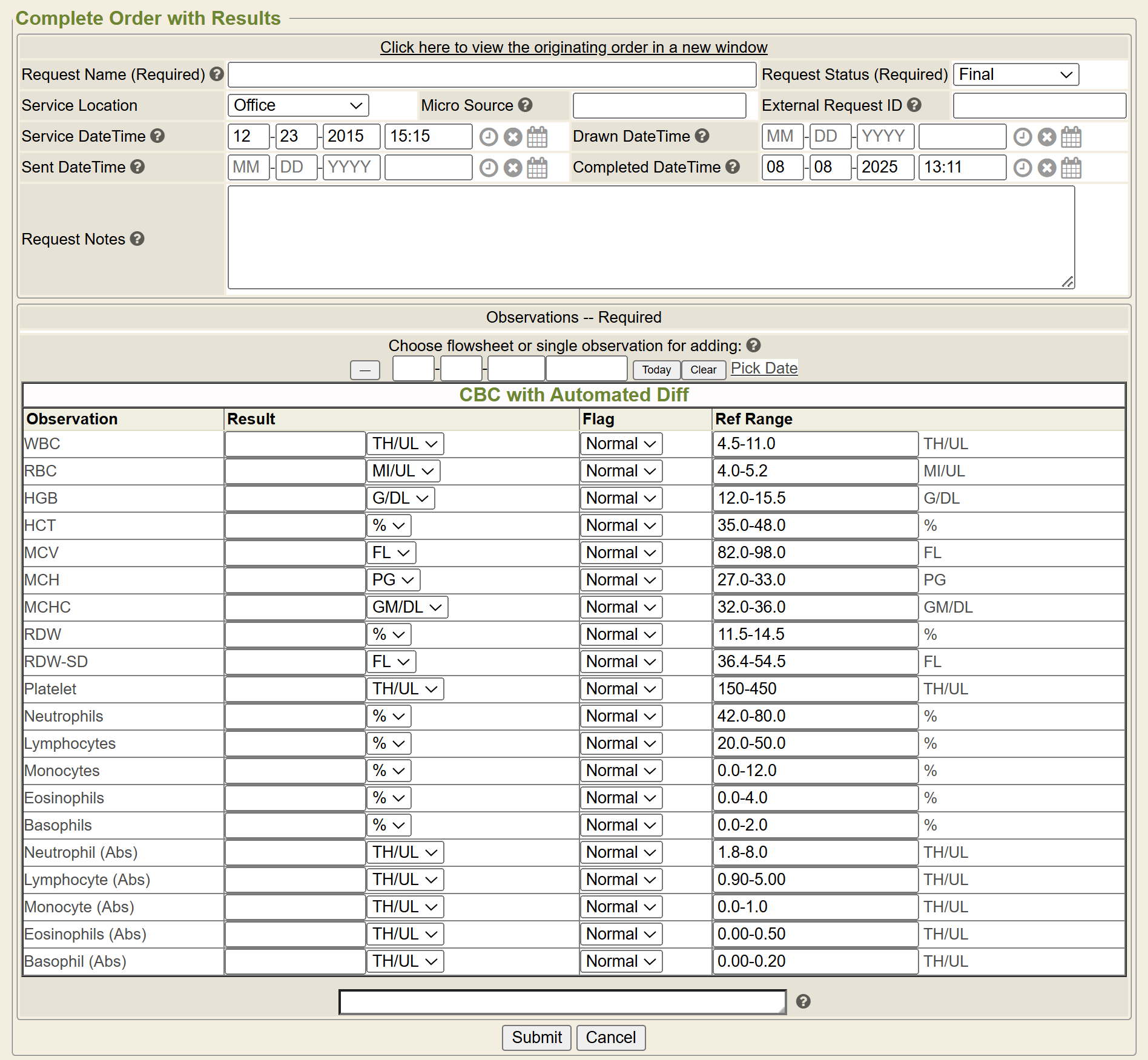Click the Pick Date link
Image resolution: width=1148 pixels, height=1060 pixels.
point(764,368)
